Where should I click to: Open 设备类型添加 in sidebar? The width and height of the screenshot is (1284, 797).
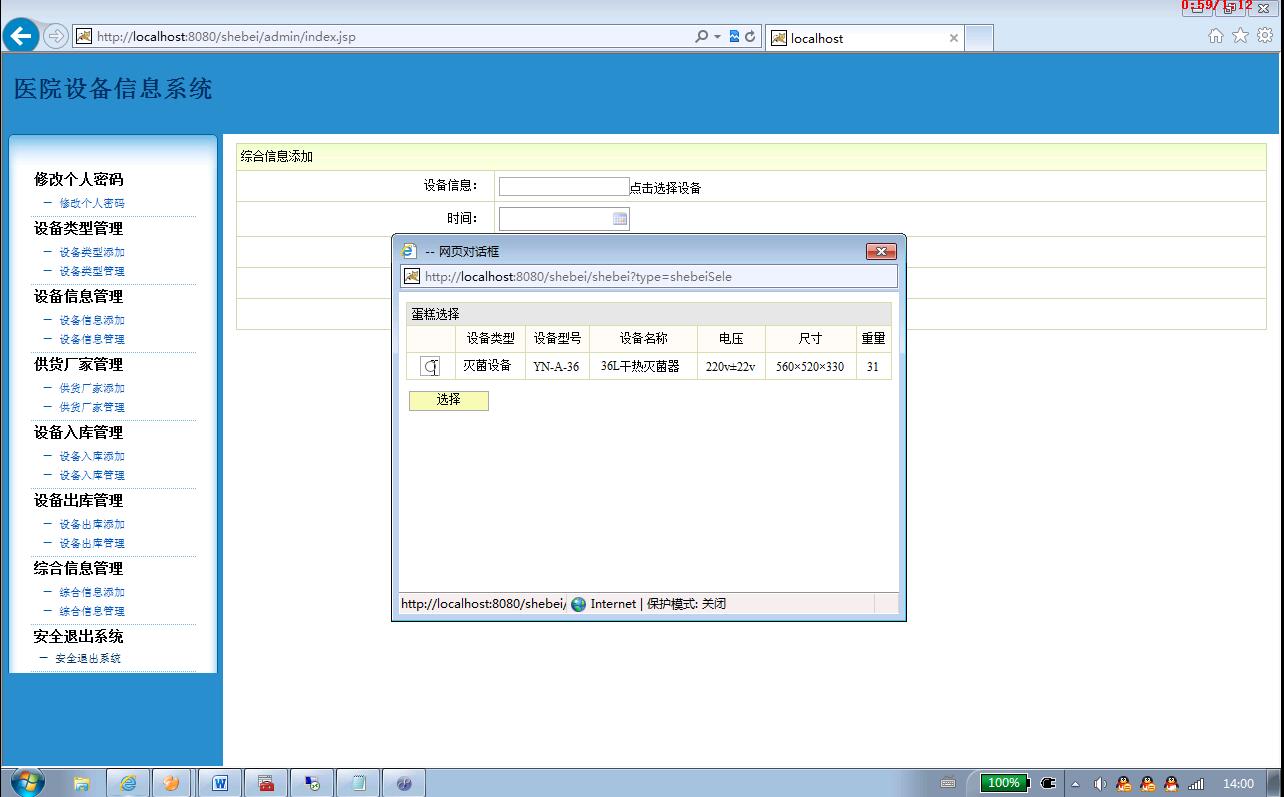tap(92, 252)
